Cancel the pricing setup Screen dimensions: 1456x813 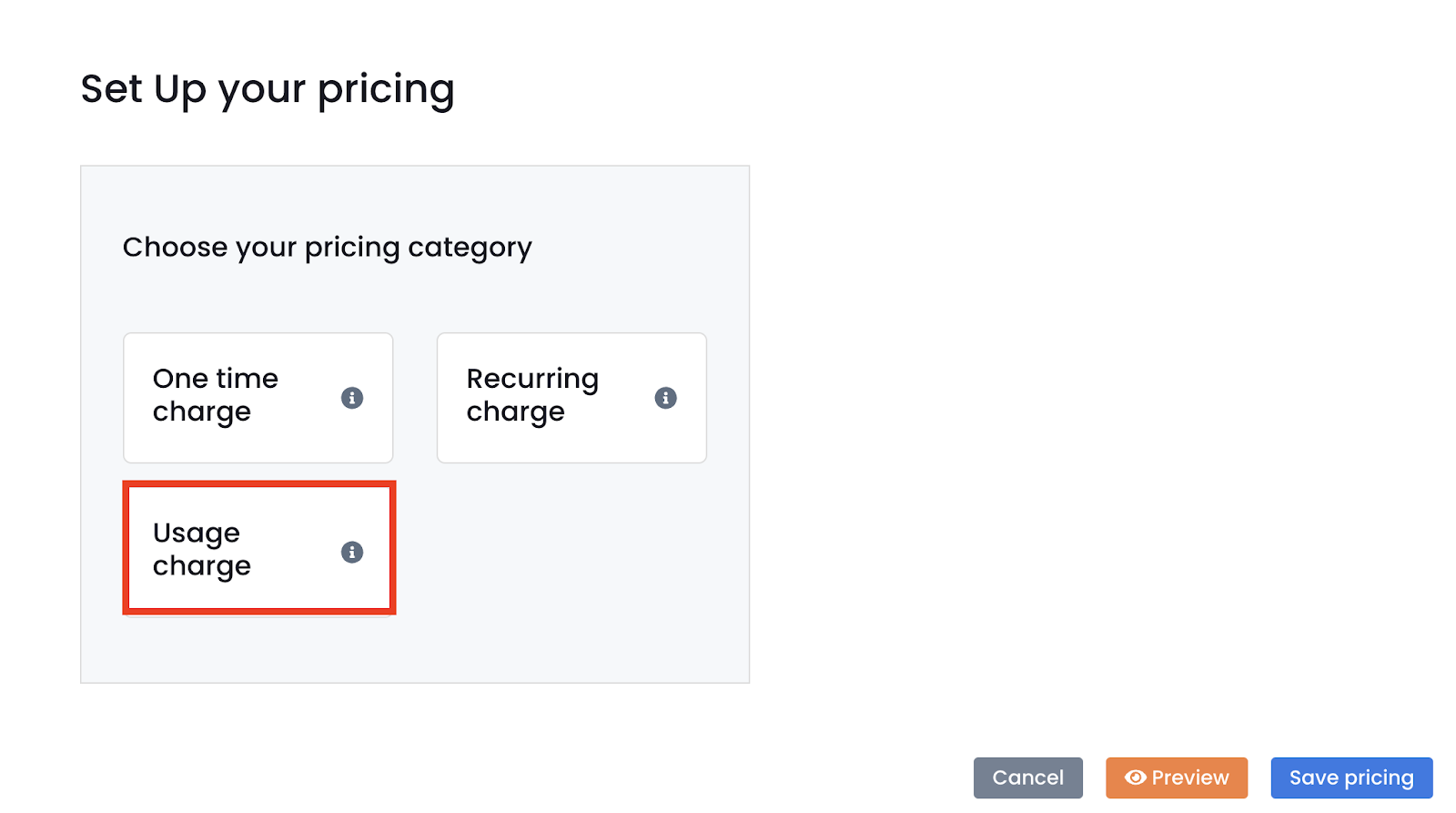[1028, 777]
